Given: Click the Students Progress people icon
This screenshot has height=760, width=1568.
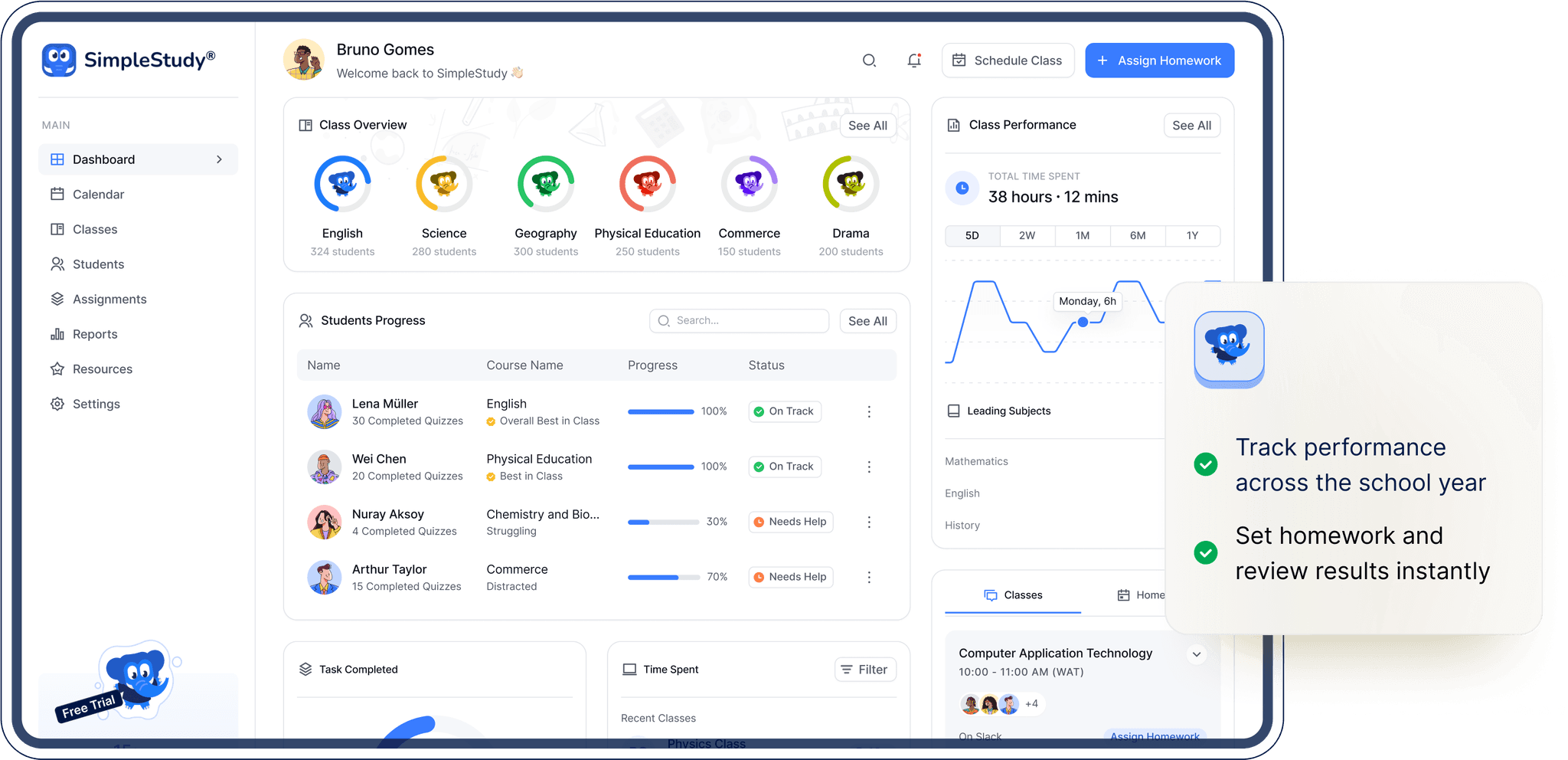Looking at the screenshot, I should [305, 321].
